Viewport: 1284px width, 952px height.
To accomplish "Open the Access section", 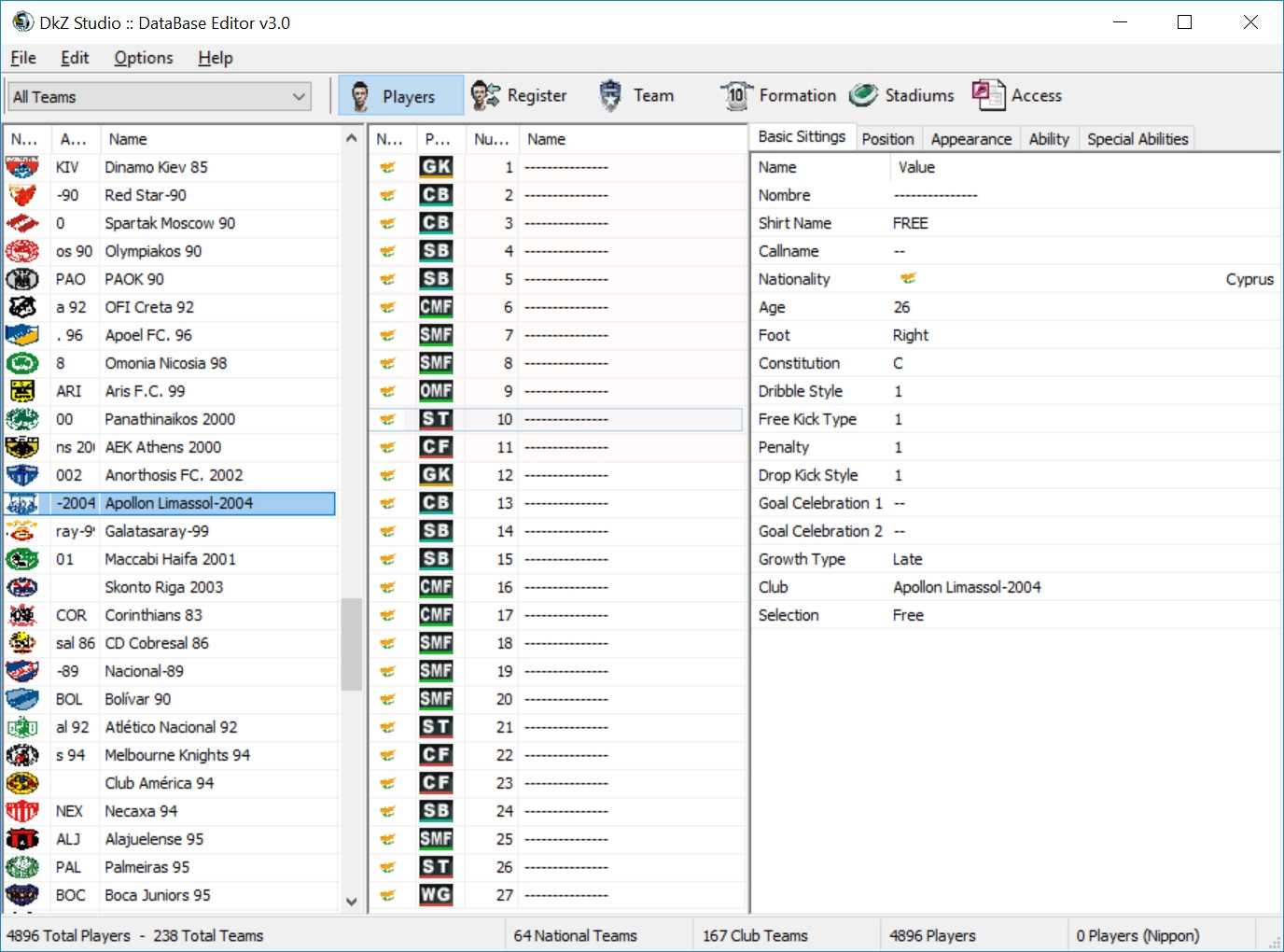I will click(x=1017, y=95).
